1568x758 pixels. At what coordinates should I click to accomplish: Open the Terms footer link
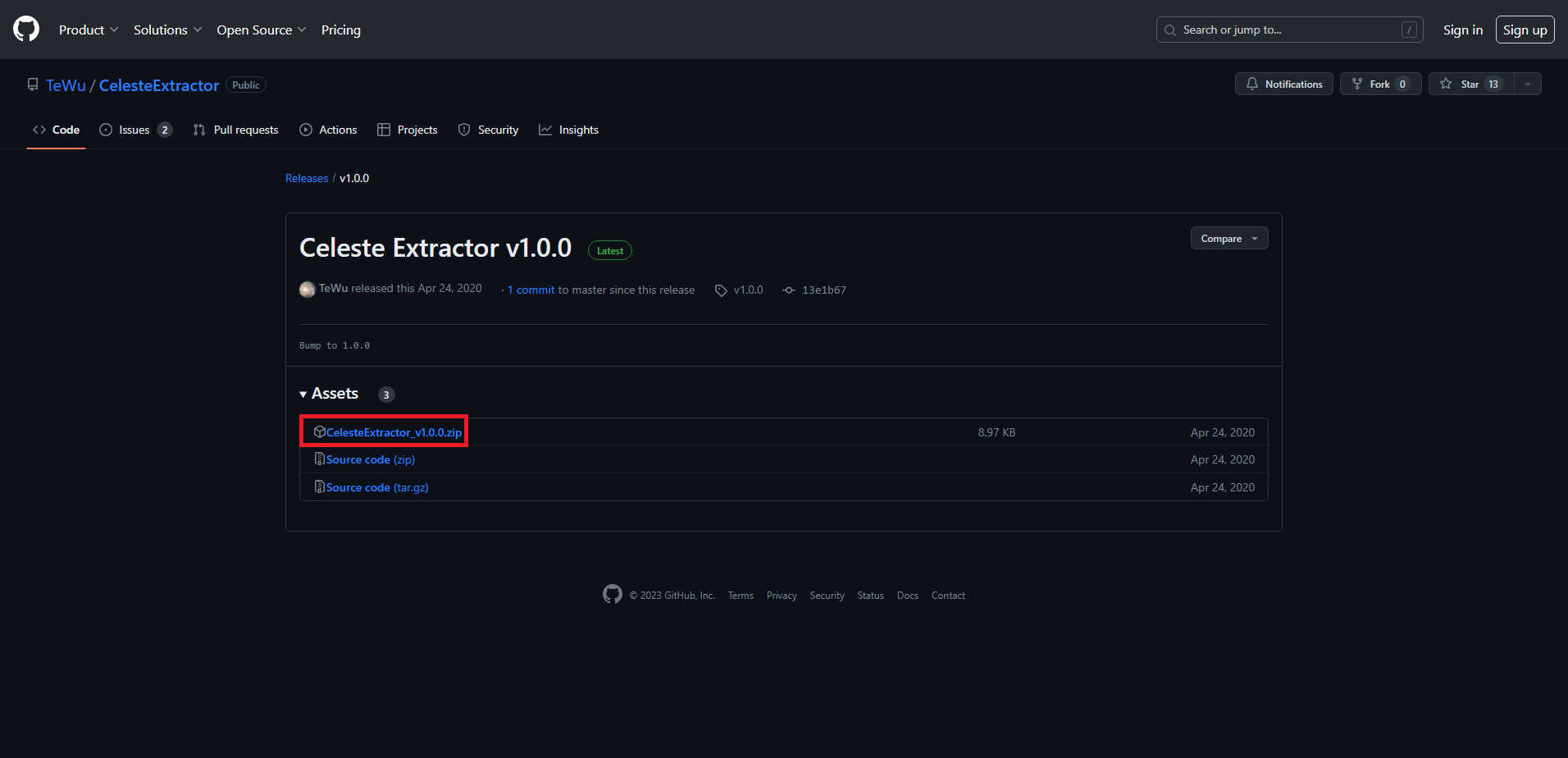coord(741,596)
